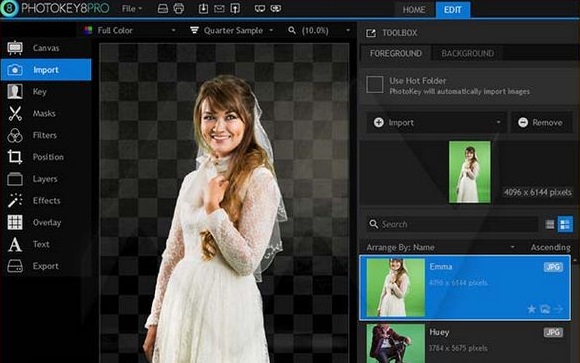Switch to grid view layout
Image resolution: width=580 pixels, height=363 pixels.
565,224
